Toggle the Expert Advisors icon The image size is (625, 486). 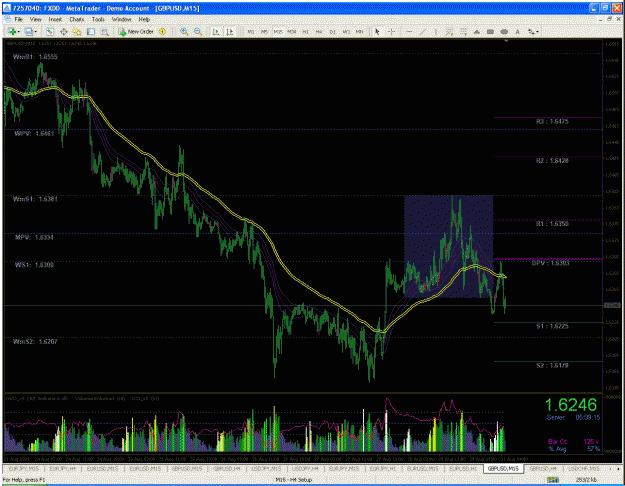[162, 31]
